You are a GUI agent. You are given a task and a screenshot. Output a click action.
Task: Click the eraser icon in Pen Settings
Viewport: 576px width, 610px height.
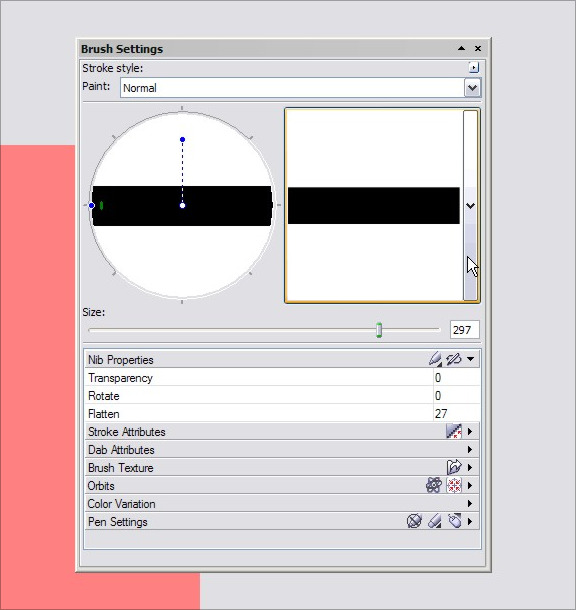tap(435, 521)
